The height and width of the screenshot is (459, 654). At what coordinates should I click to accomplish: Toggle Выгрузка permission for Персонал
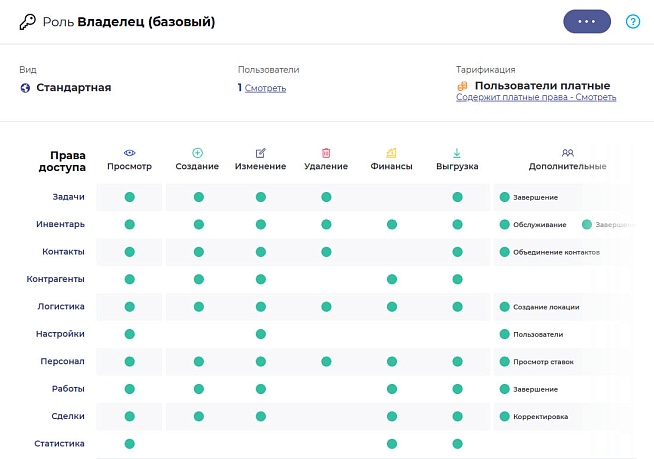[458, 361]
